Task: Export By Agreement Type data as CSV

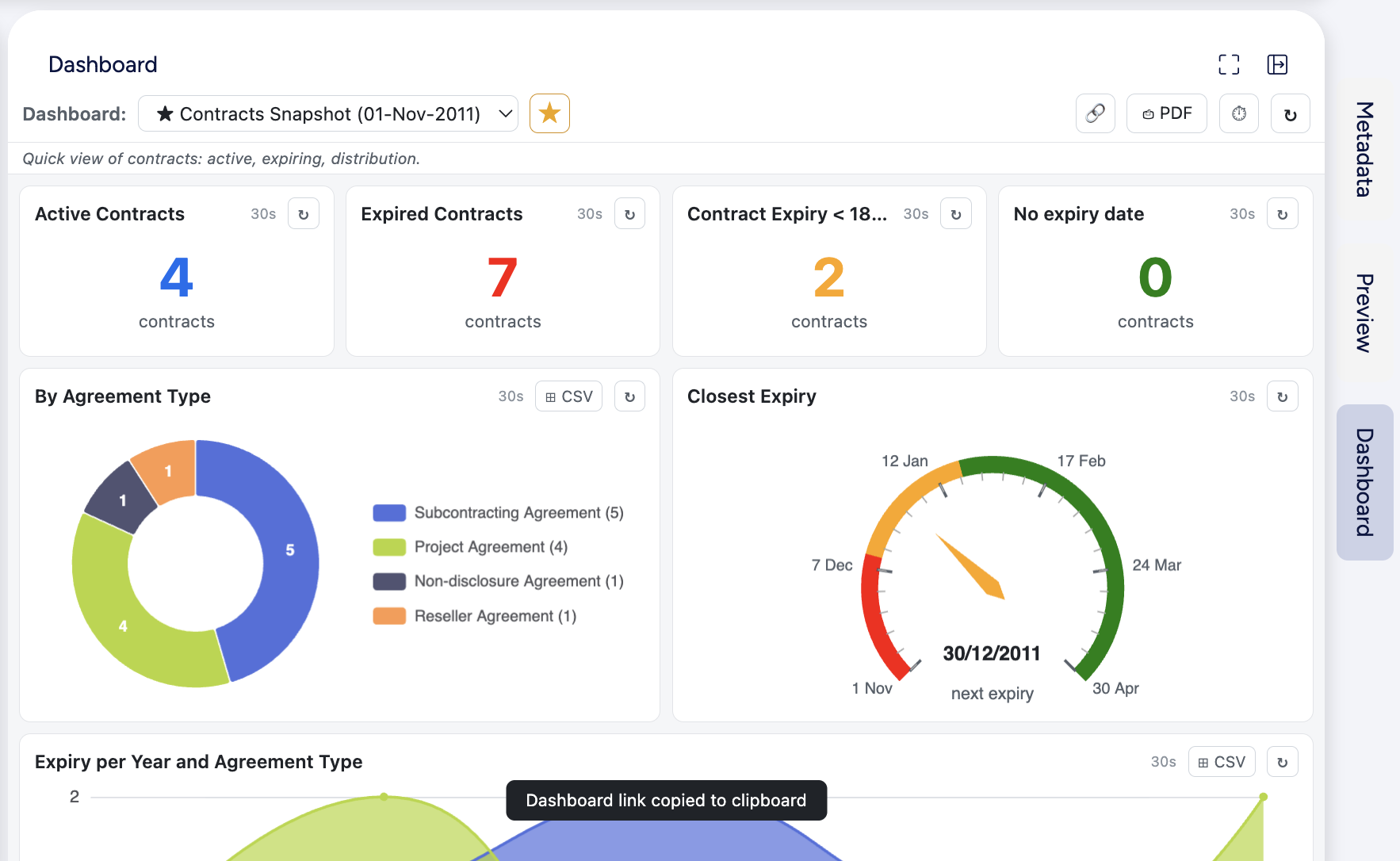Action: pyautogui.click(x=569, y=396)
